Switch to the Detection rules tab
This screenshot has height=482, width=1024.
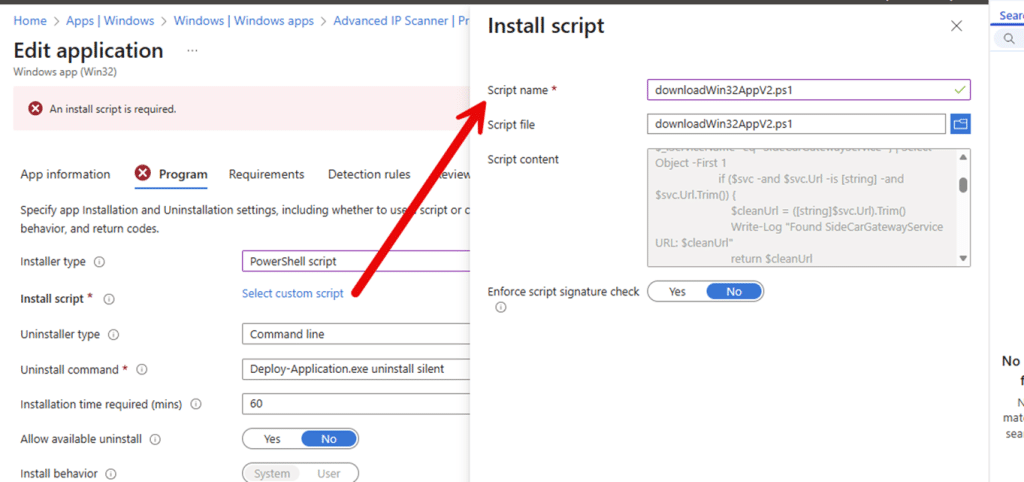click(x=369, y=174)
